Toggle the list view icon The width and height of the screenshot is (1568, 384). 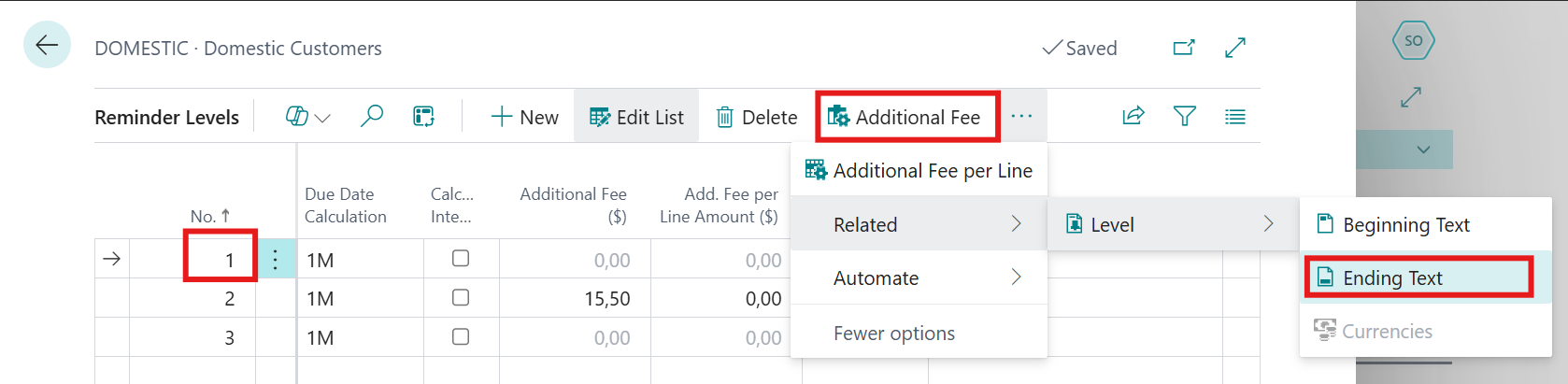pos(1234,117)
